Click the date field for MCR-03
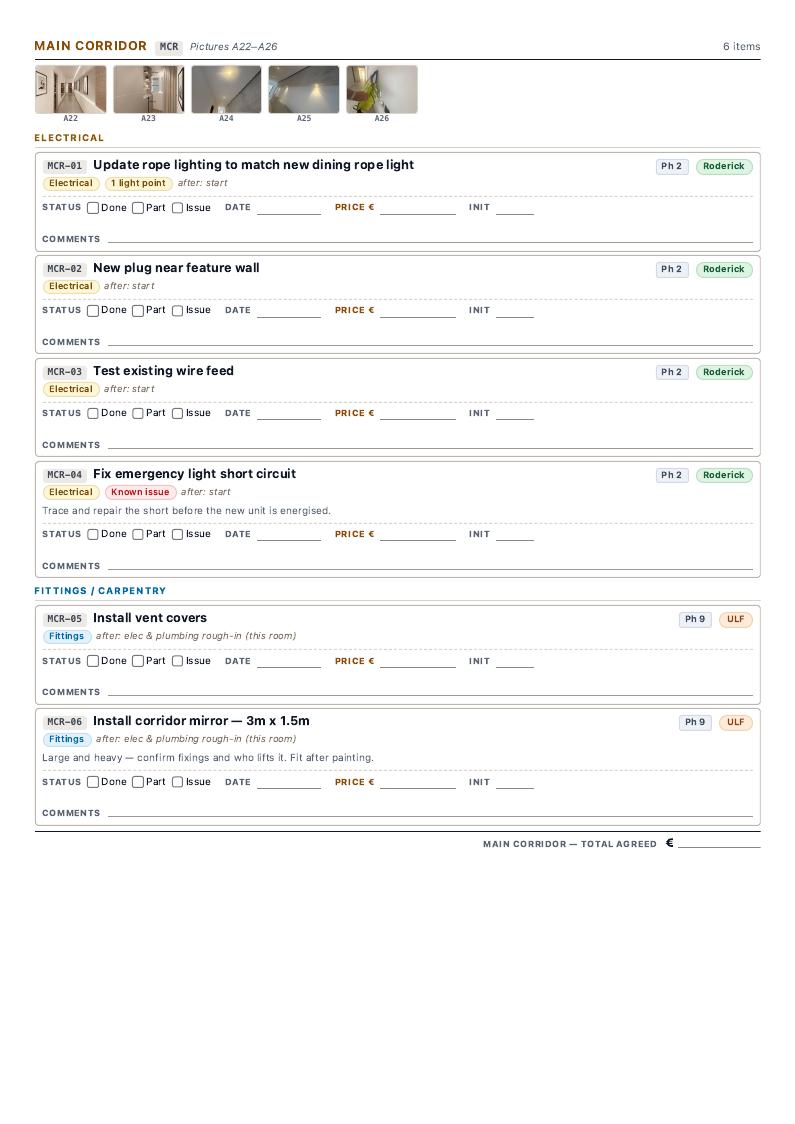Image resolution: width=795 pixels, height=1124 pixels. pos(289,413)
